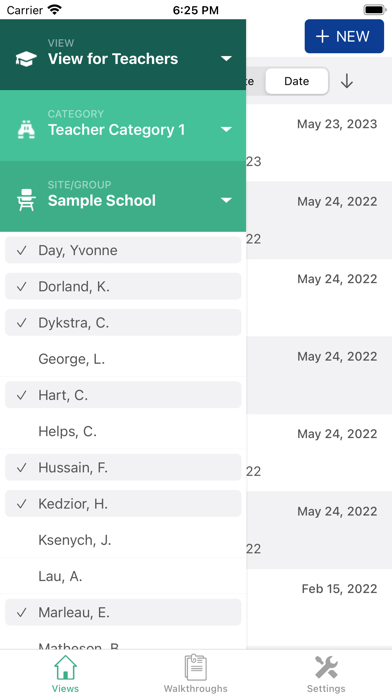Screen dimensions: 392x696
Task: Open the May 23, 2023 walkthrough entry
Action: point(319,142)
